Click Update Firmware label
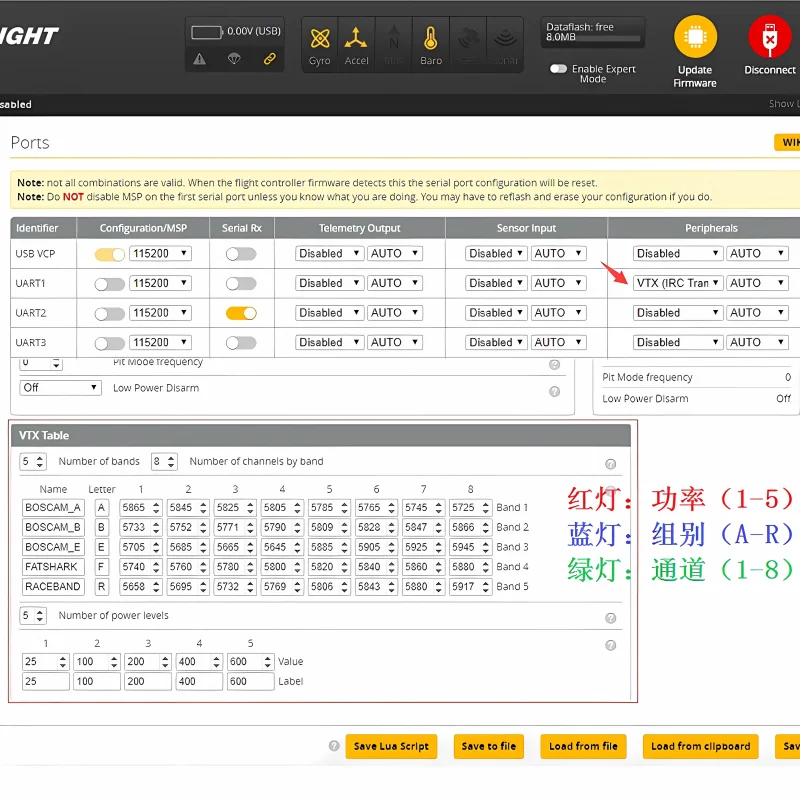Image resolution: width=800 pixels, height=800 pixels. (x=695, y=77)
